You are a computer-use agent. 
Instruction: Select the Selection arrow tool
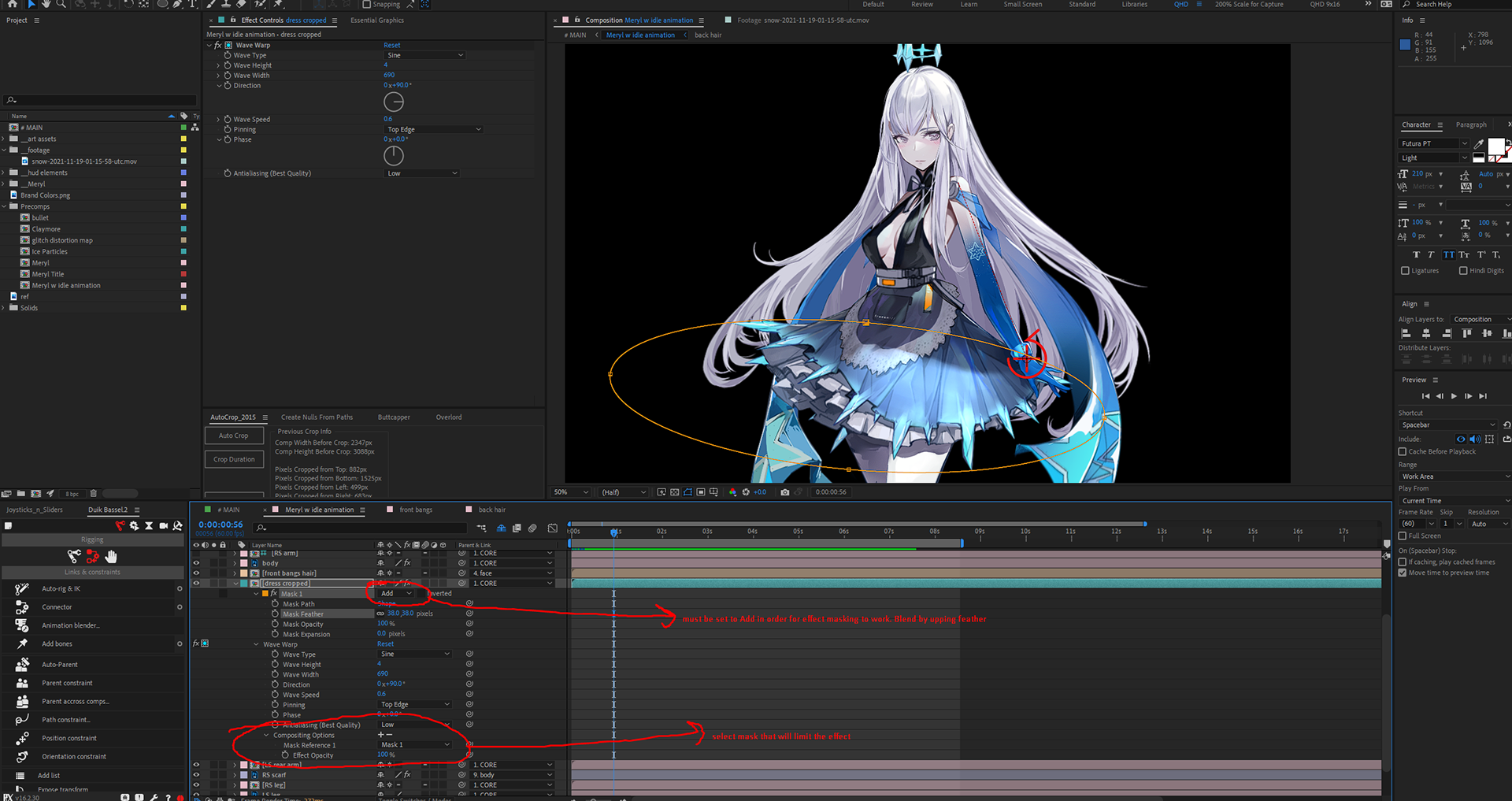coord(31,4)
